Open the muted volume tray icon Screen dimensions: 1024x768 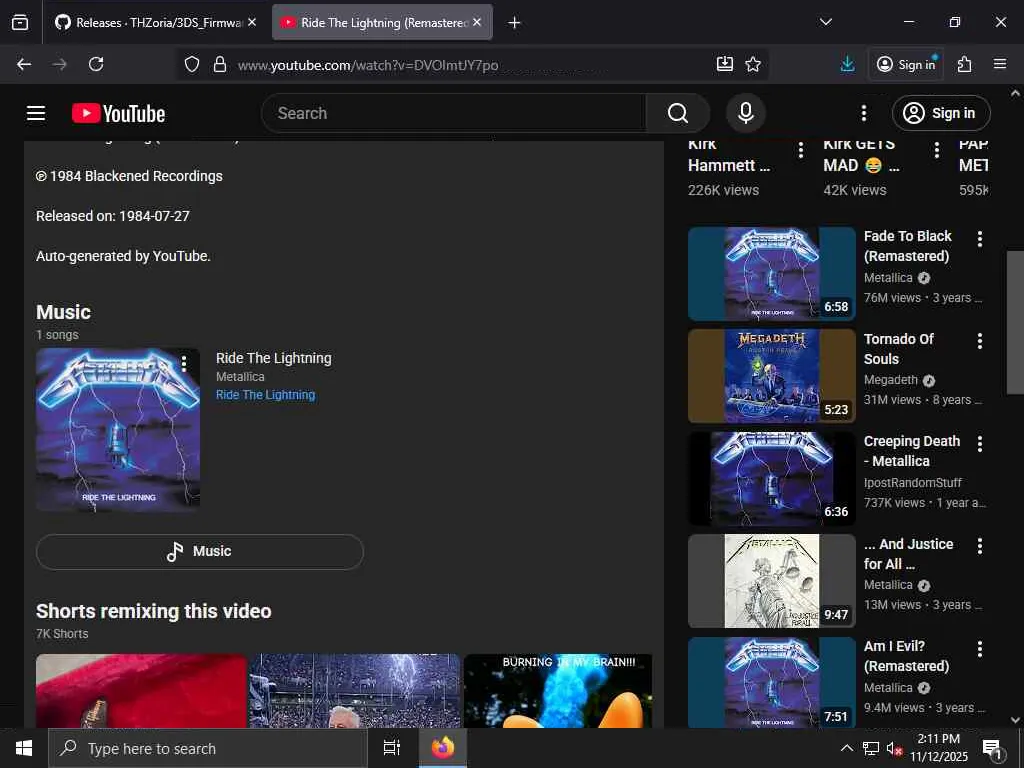click(x=894, y=749)
